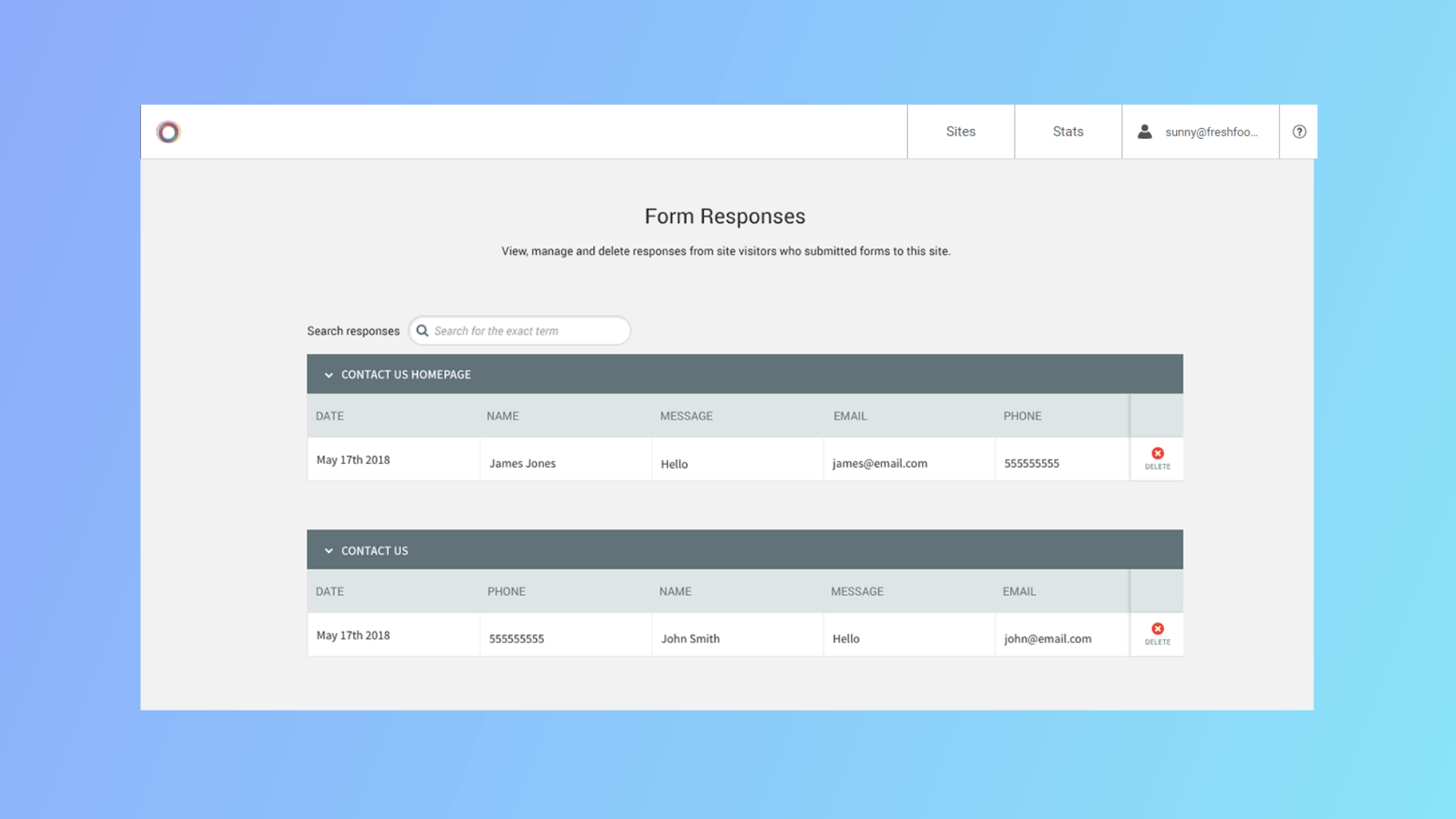Select the james@email.com cell
This screenshot has width=1456, height=819.
tap(909, 460)
